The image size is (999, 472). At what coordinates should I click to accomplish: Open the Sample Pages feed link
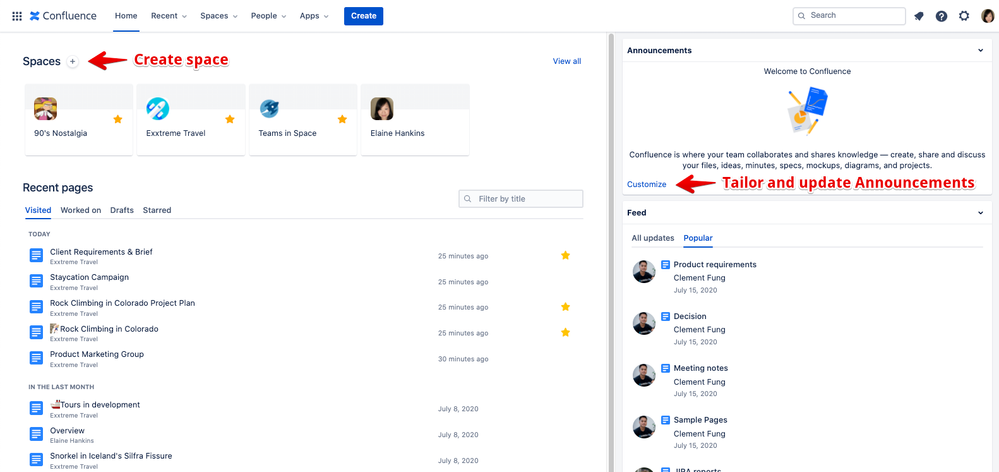point(700,420)
